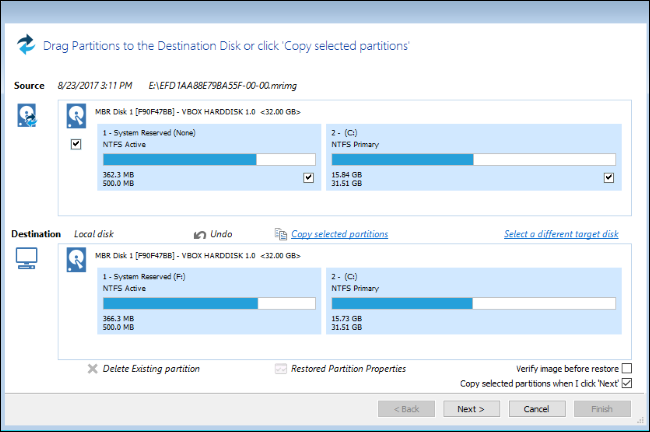Toggle the whole source disk checkbox
This screenshot has width=650, height=432.
click(76, 145)
